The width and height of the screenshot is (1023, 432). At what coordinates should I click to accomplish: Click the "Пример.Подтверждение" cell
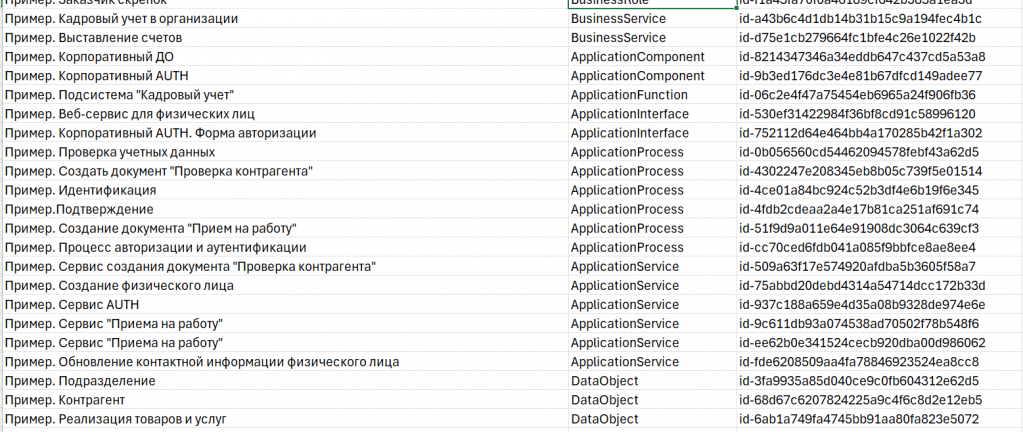79,209
